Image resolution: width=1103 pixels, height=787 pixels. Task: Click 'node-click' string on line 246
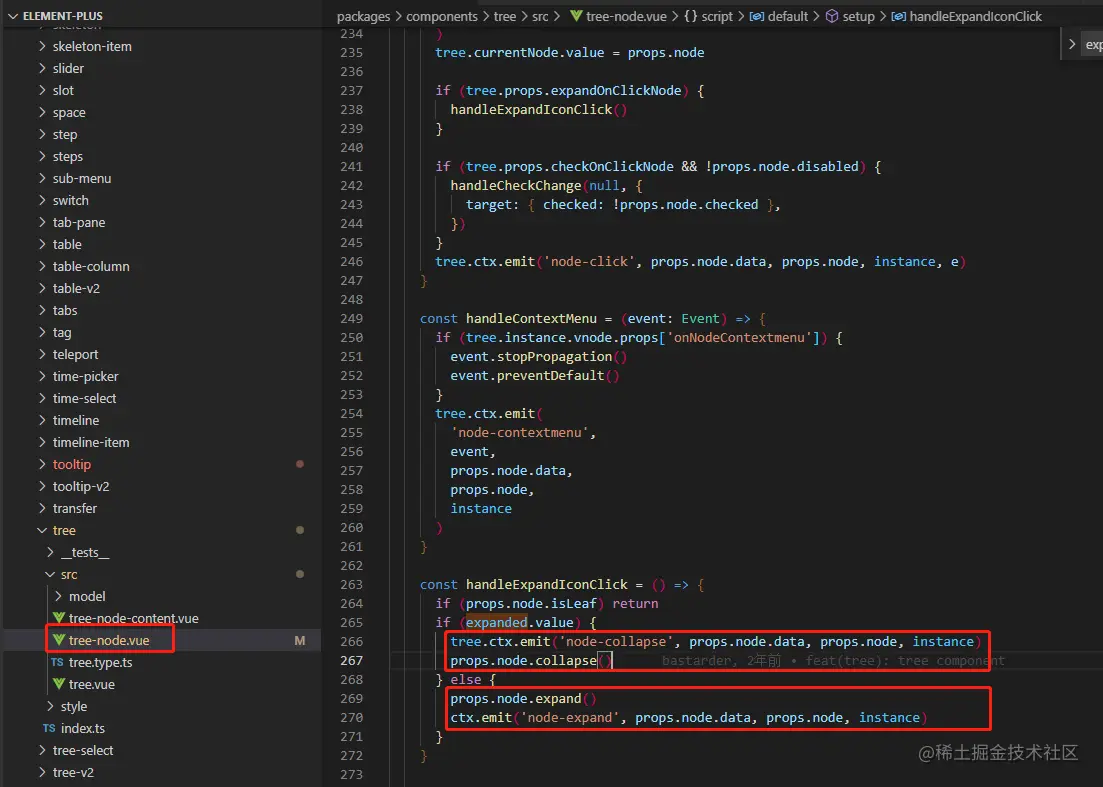point(589,262)
